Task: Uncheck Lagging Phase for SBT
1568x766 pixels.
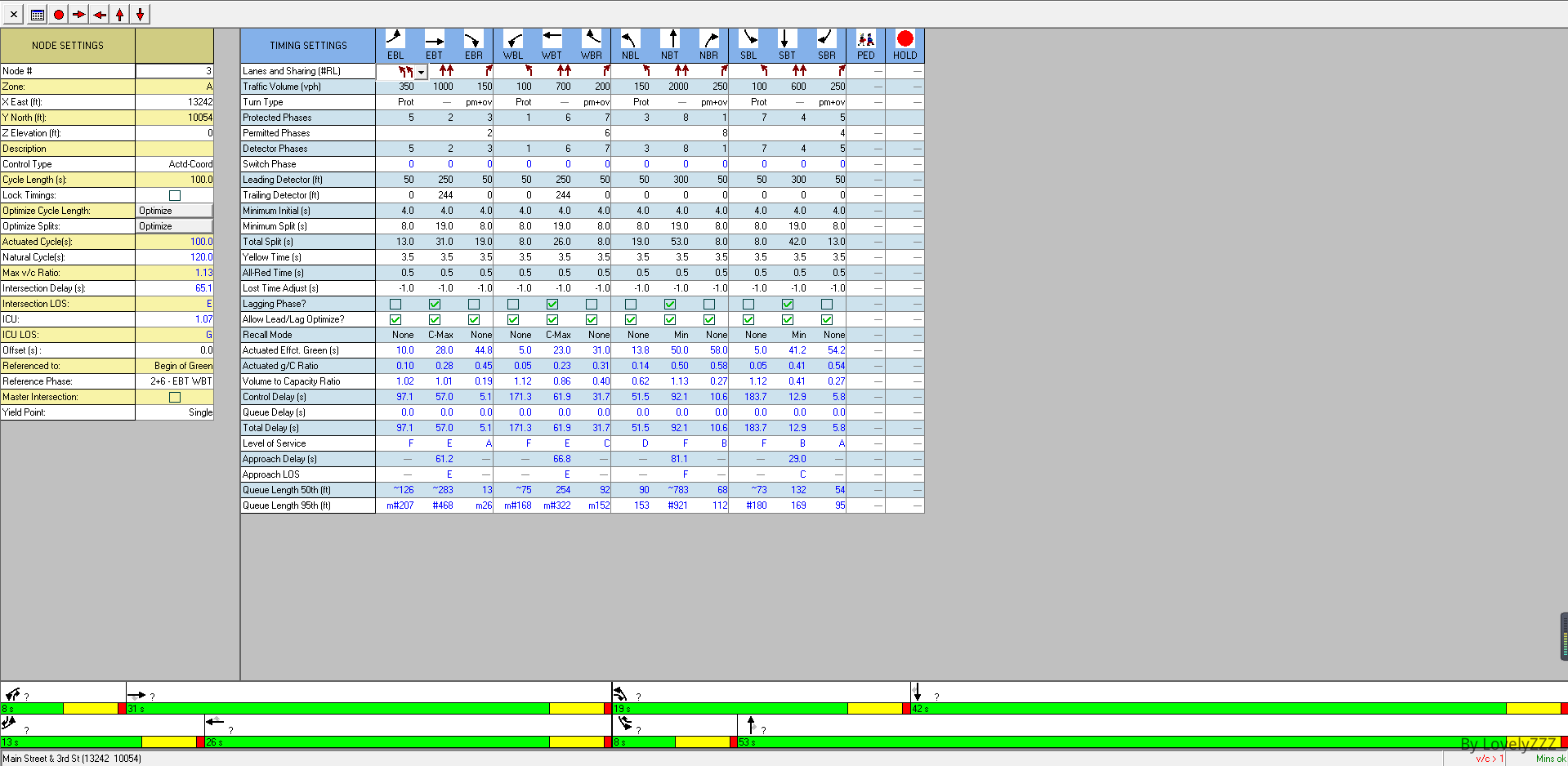Action: 788,304
